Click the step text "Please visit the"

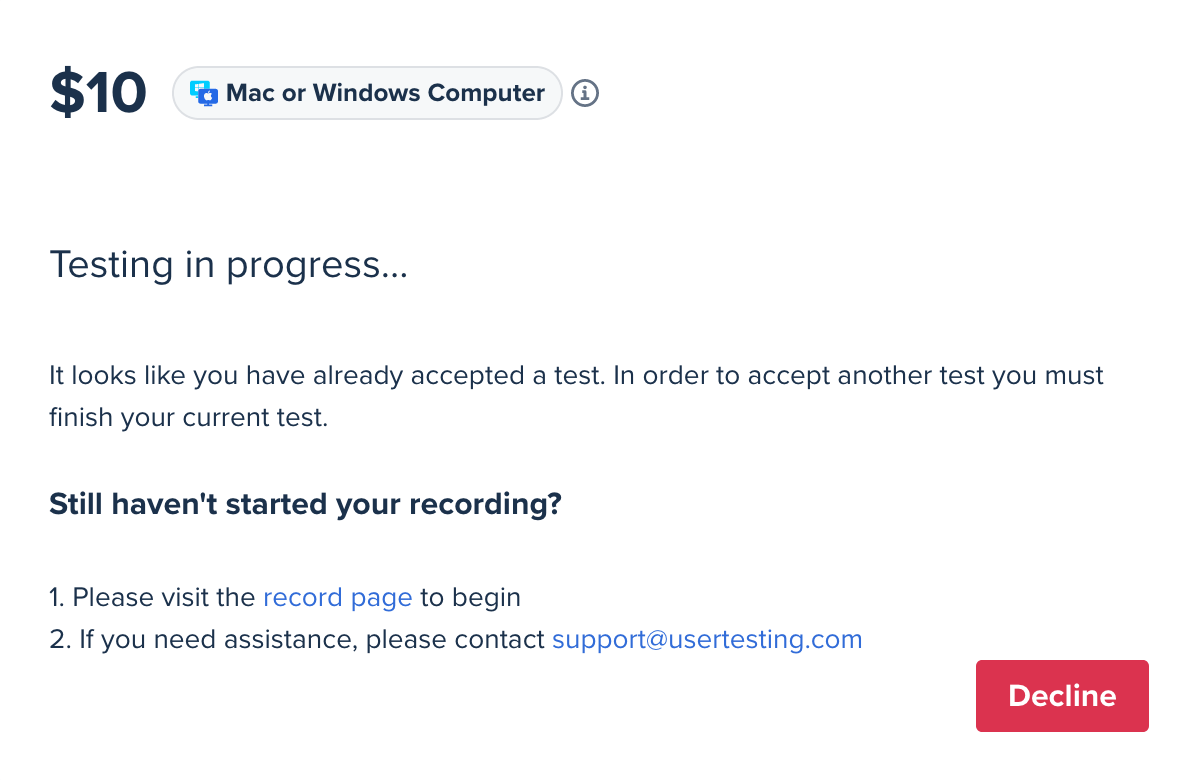point(164,598)
